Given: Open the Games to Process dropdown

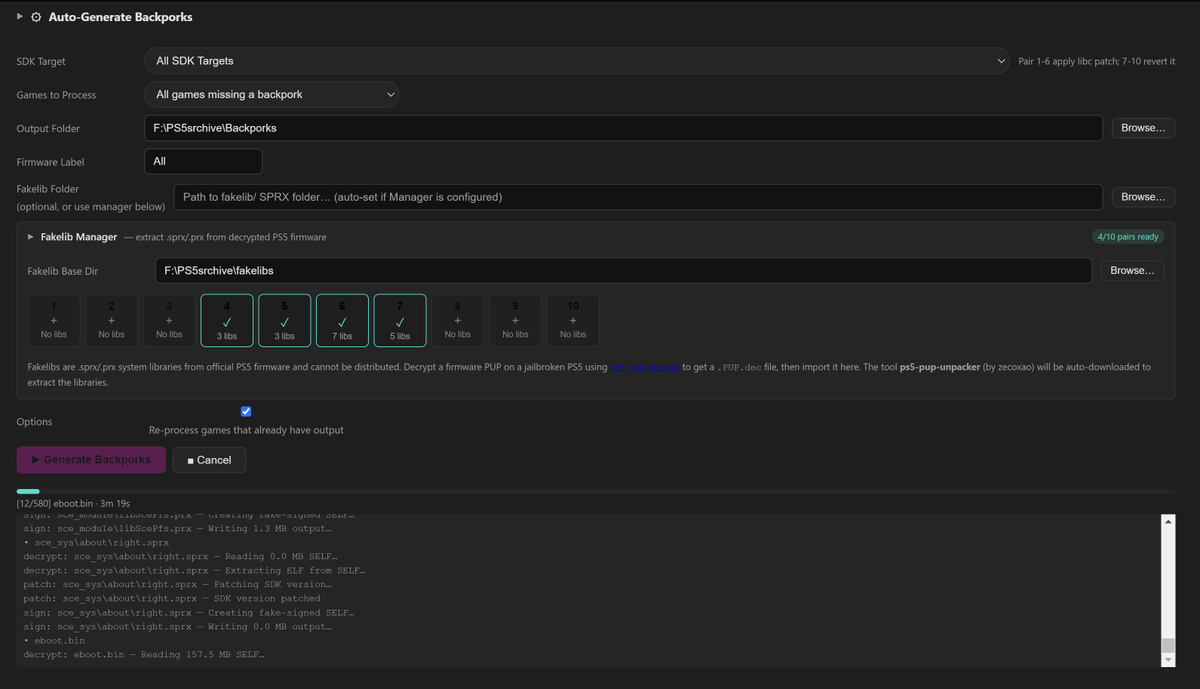Looking at the screenshot, I should click(272, 95).
